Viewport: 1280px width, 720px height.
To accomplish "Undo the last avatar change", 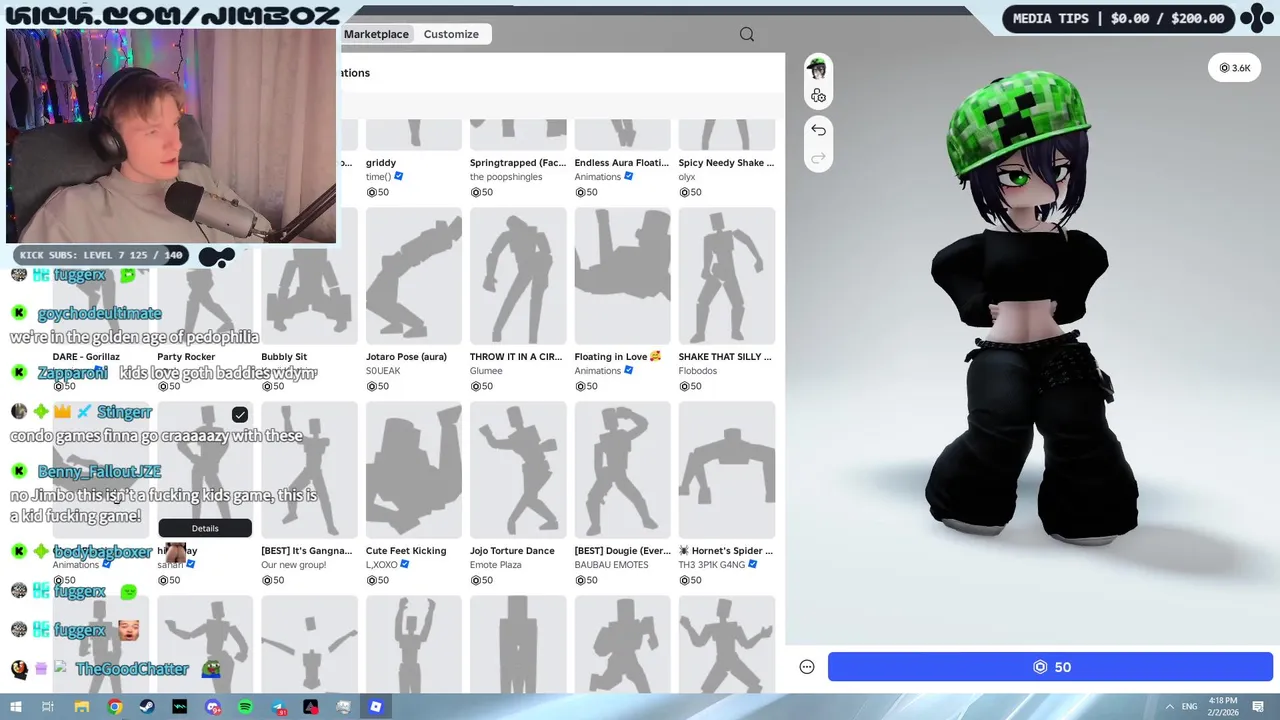I will tap(818, 130).
